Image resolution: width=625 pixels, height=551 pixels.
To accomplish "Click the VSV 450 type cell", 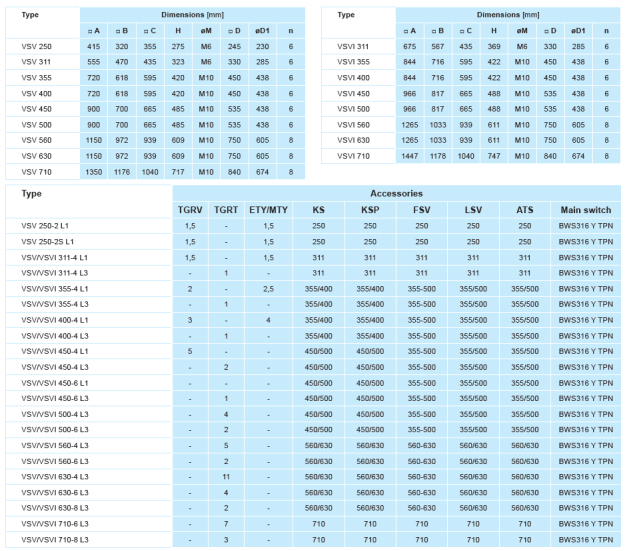I will [36, 109].
